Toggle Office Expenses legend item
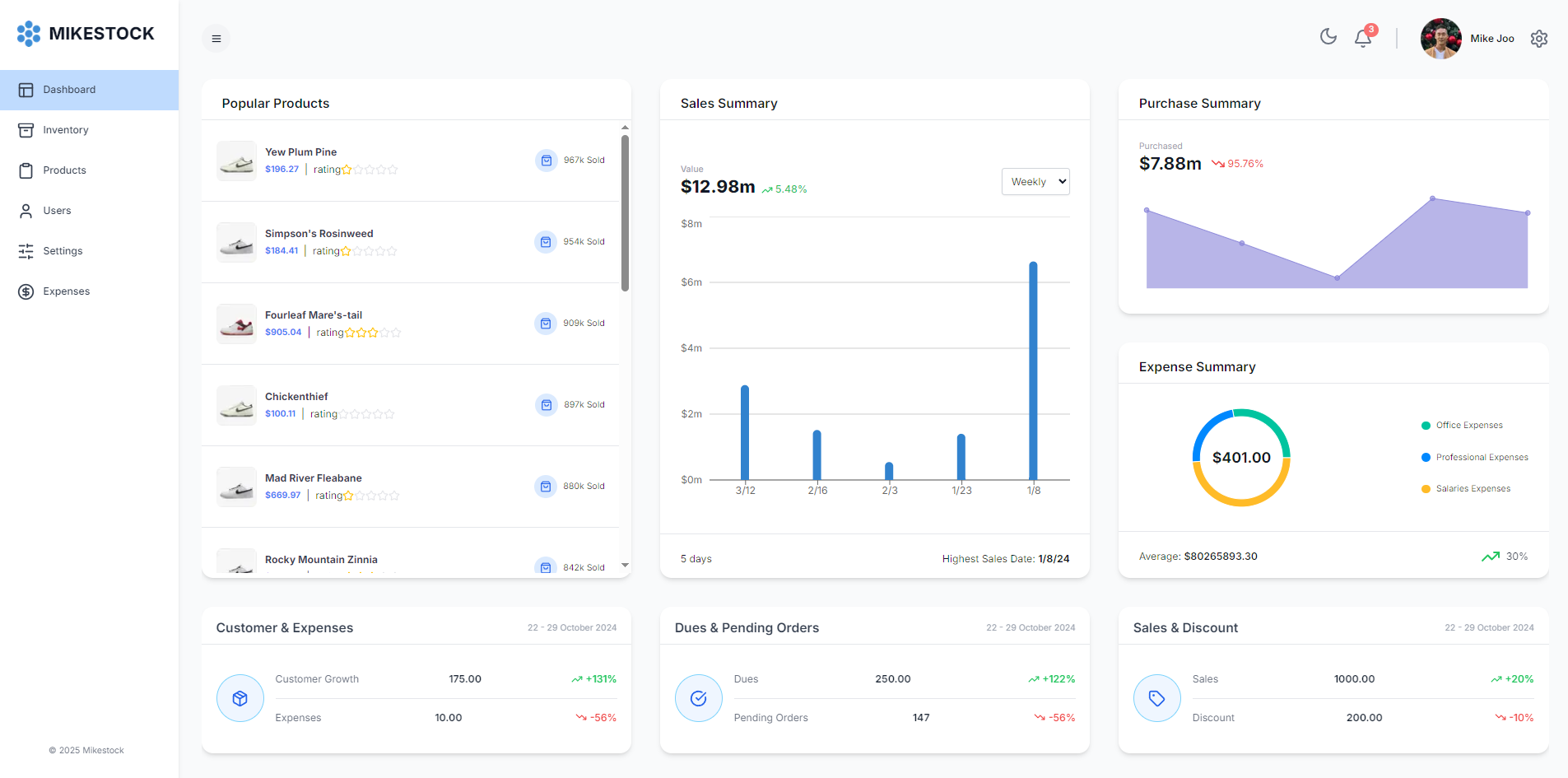The image size is (1568, 778). (x=1468, y=426)
